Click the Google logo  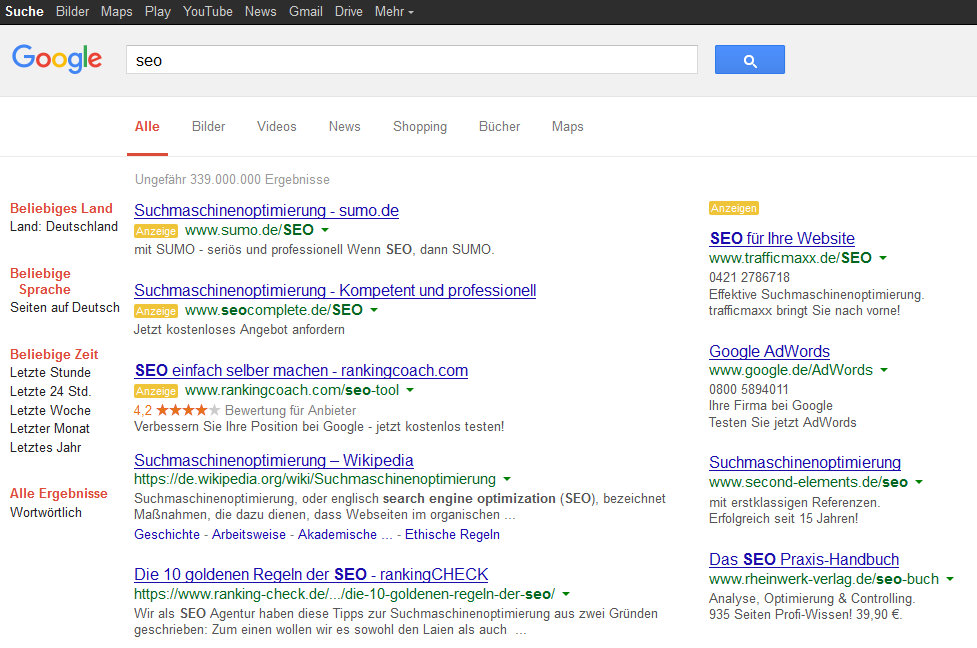click(x=57, y=59)
